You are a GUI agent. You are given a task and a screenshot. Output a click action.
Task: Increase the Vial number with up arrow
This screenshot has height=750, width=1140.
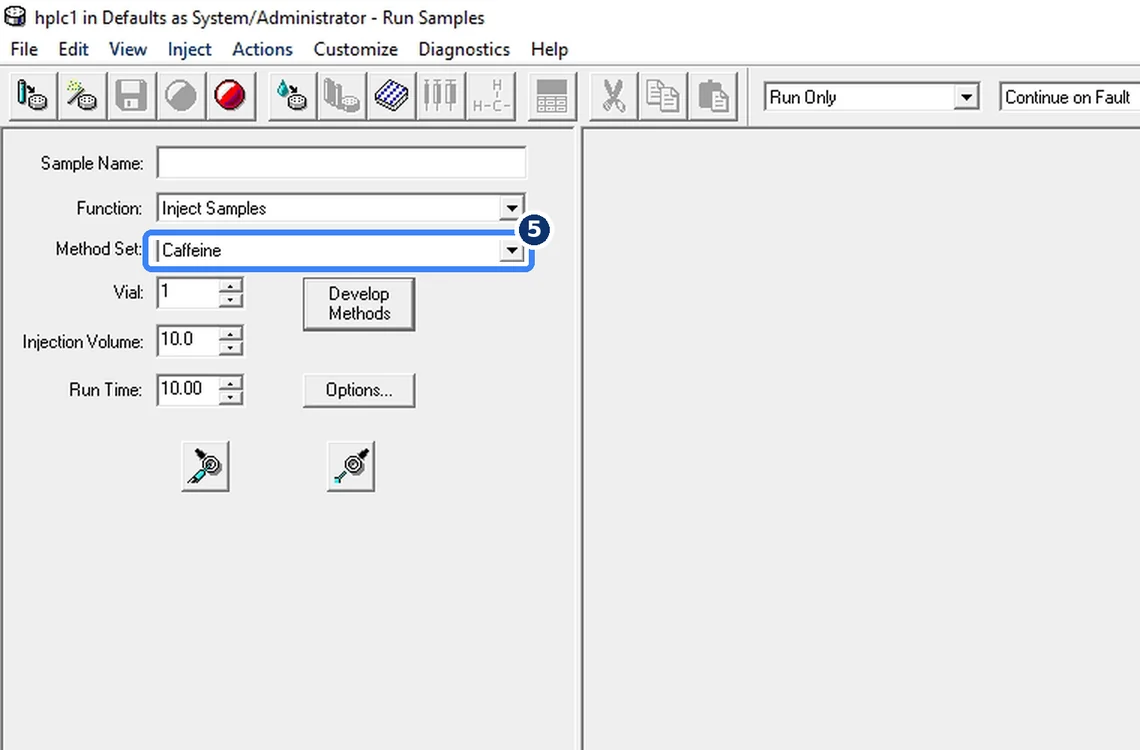coord(230,286)
